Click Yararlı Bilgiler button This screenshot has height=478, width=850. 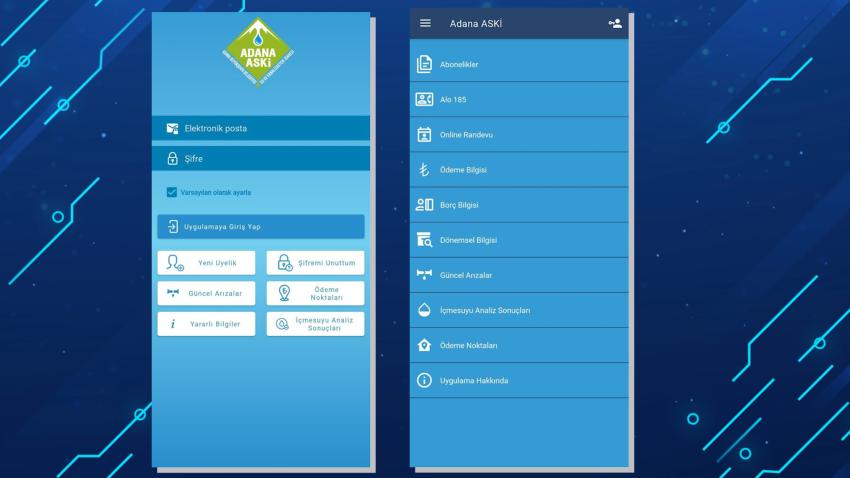[x=206, y=324]
